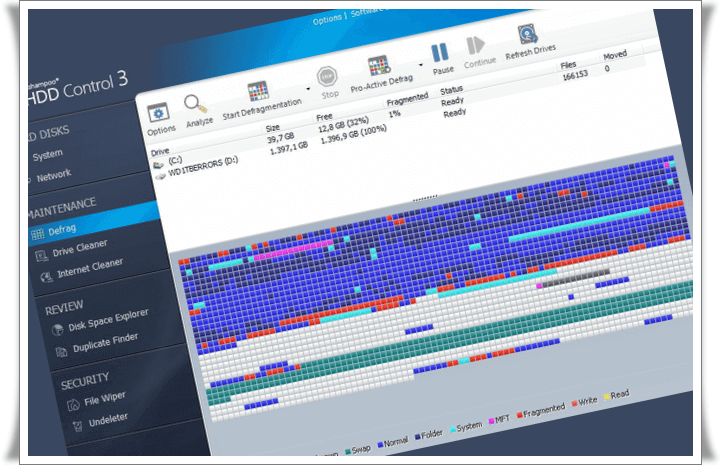
Task: Sort the list by Status column header
Action: coord(451,90)
